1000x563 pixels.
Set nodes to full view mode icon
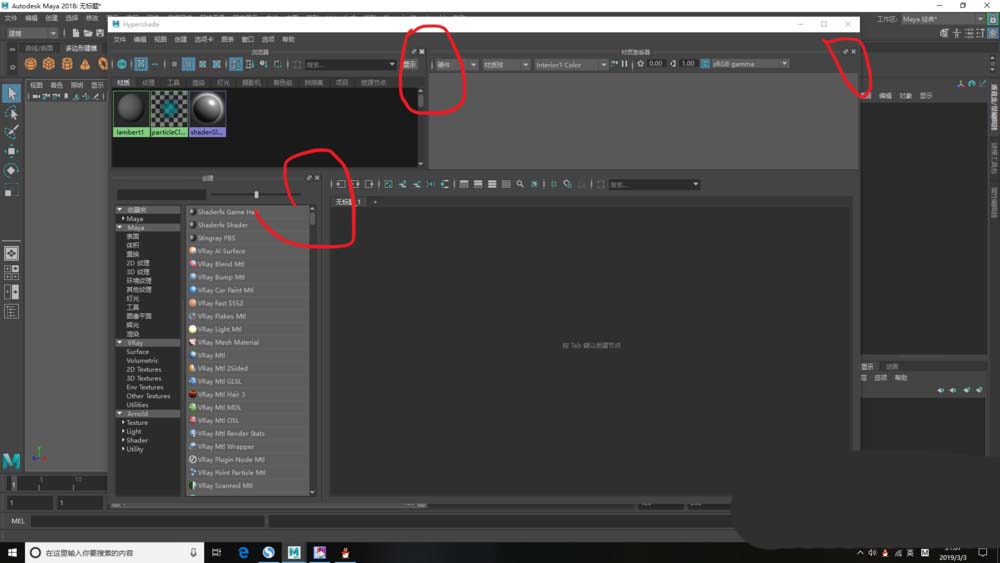point(492,184)
